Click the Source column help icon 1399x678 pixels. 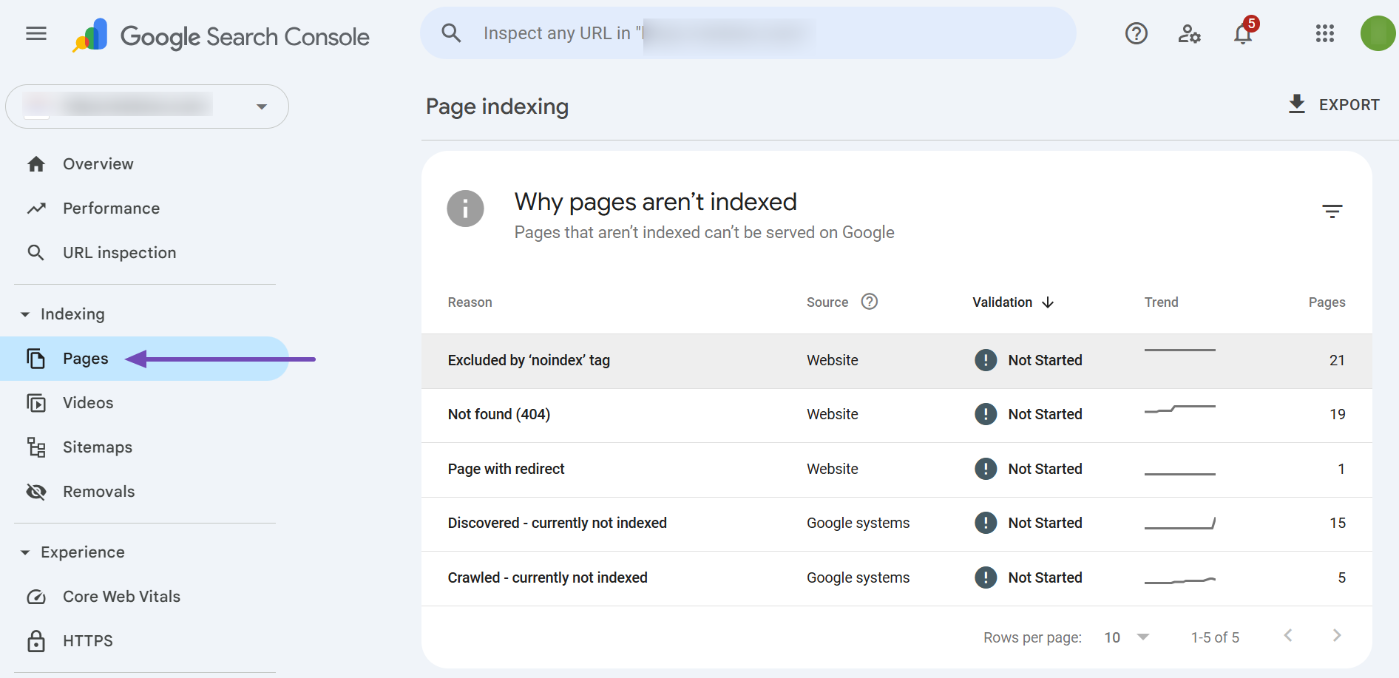[x=869, y=301]
